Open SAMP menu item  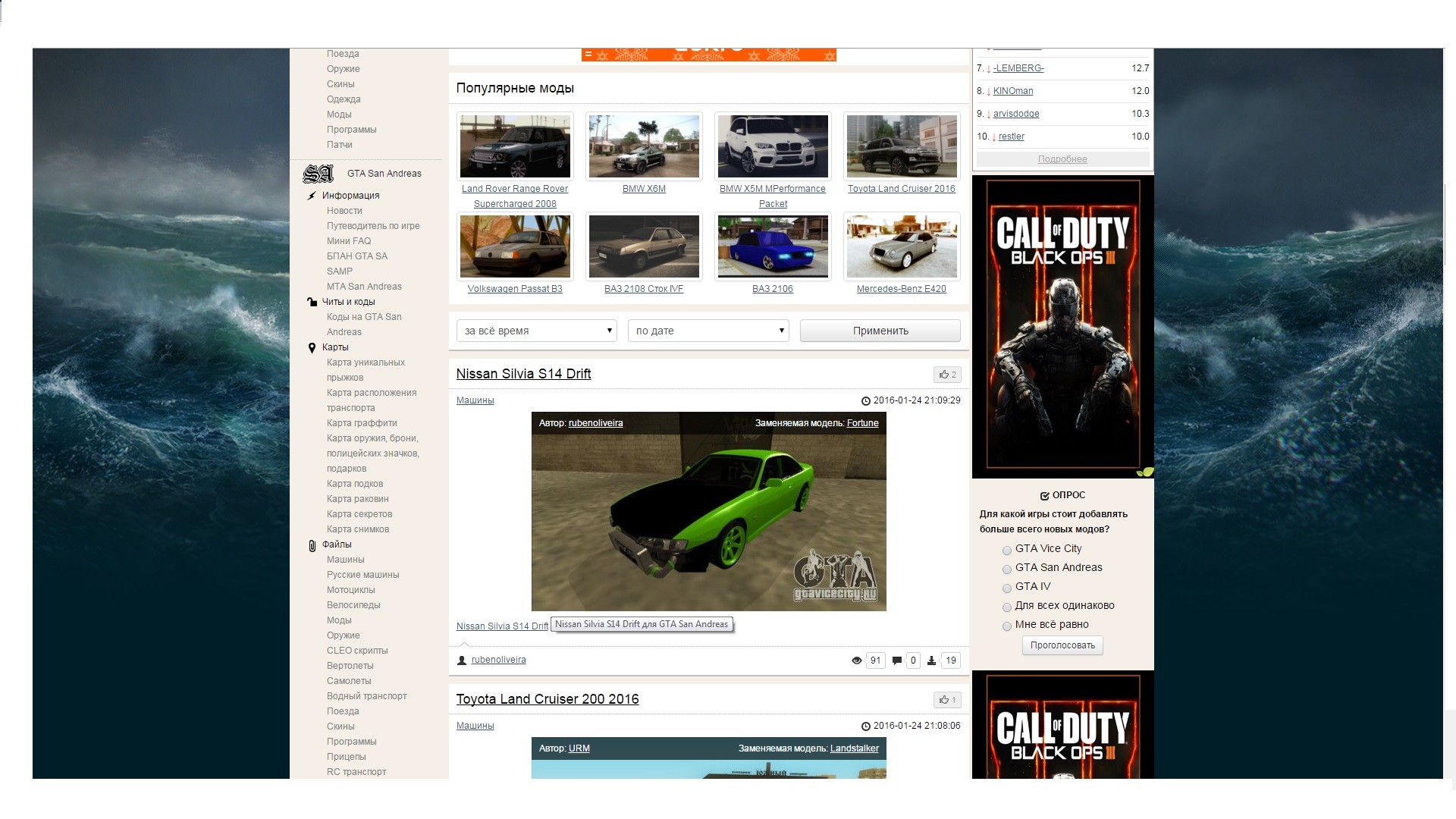(x=340, y=271)
